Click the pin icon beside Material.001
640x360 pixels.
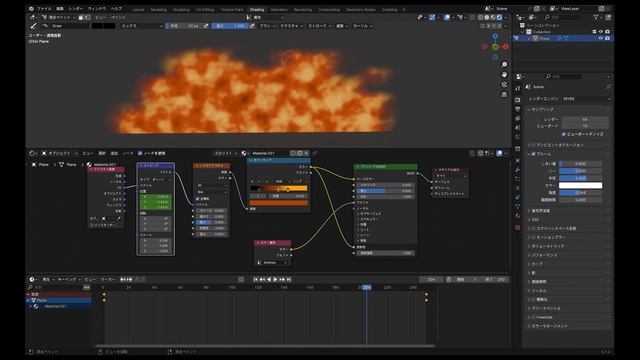[315, 153]
